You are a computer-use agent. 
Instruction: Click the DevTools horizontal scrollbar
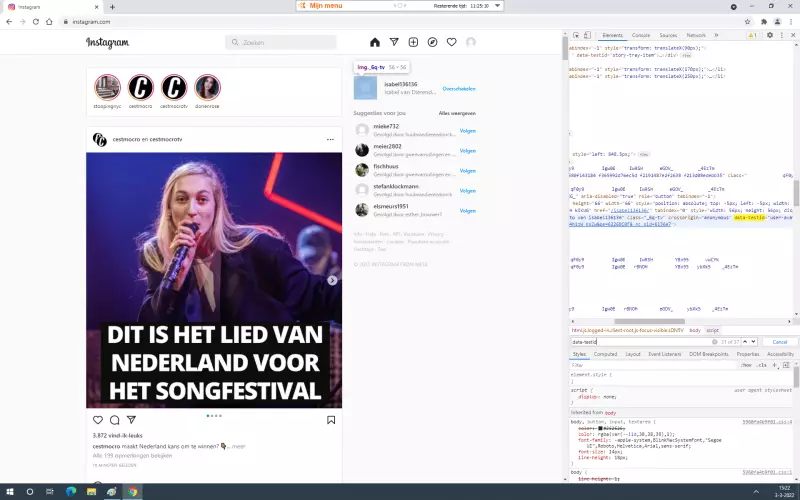tap(649, 321)
